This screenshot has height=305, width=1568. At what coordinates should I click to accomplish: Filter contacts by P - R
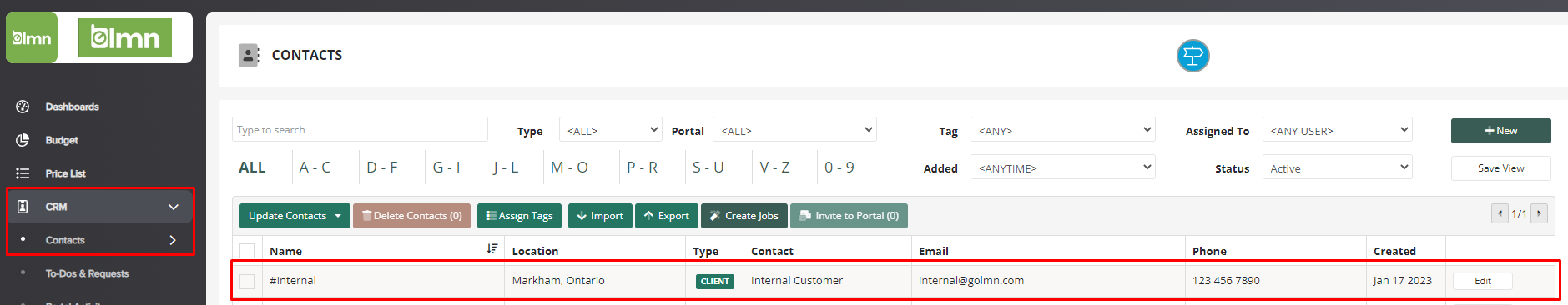click(x=643, y=167)
